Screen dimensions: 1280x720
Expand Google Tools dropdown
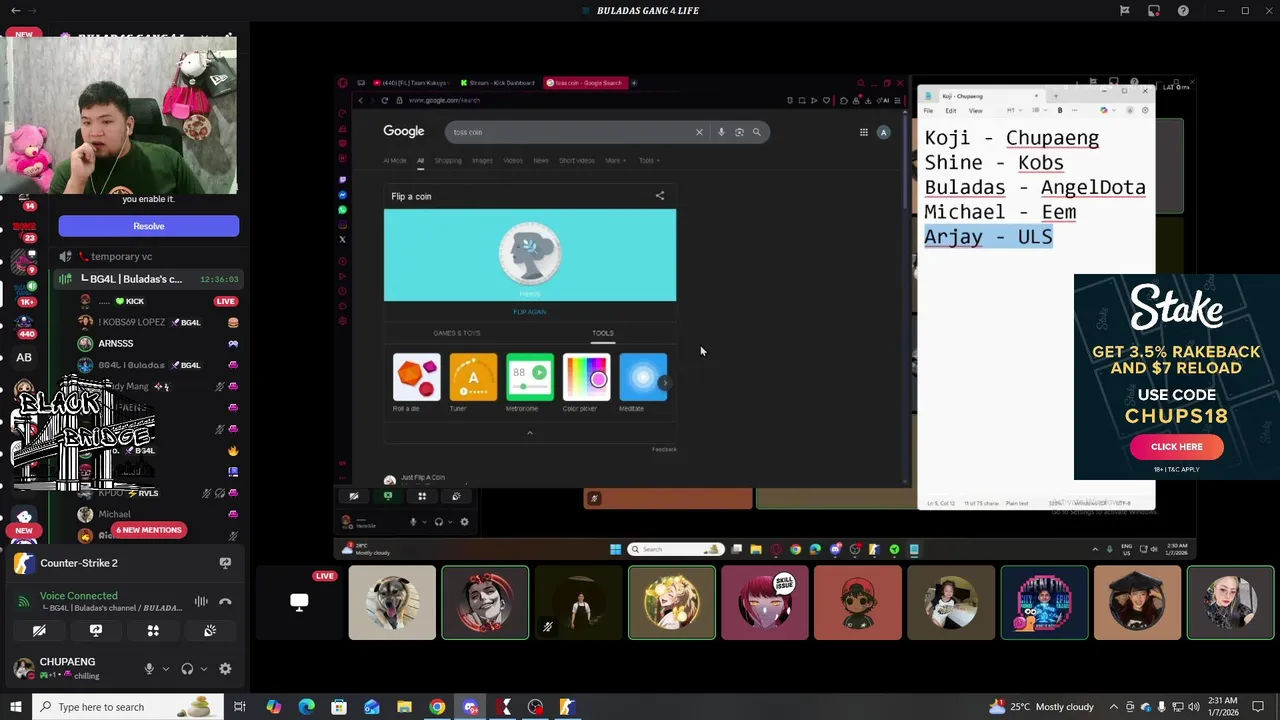tap(649, 160)
